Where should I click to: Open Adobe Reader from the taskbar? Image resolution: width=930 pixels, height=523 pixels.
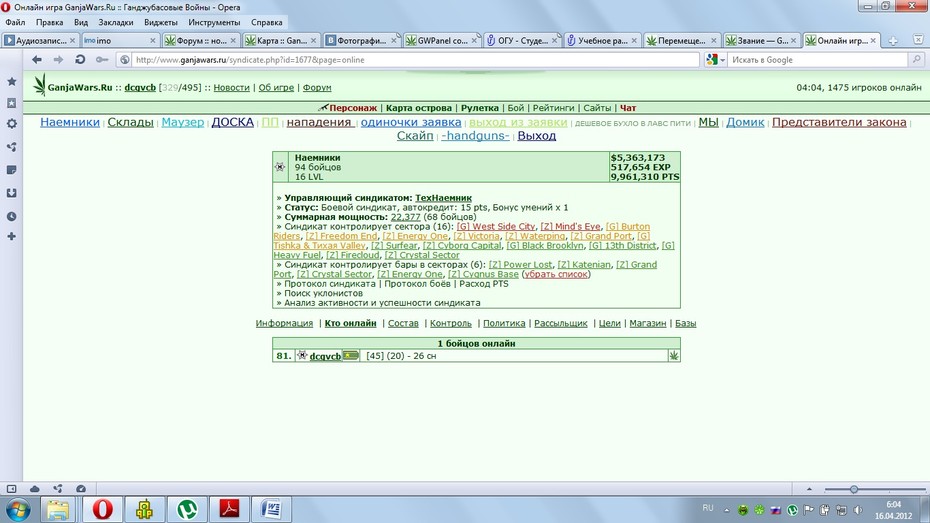pos(230,509)
